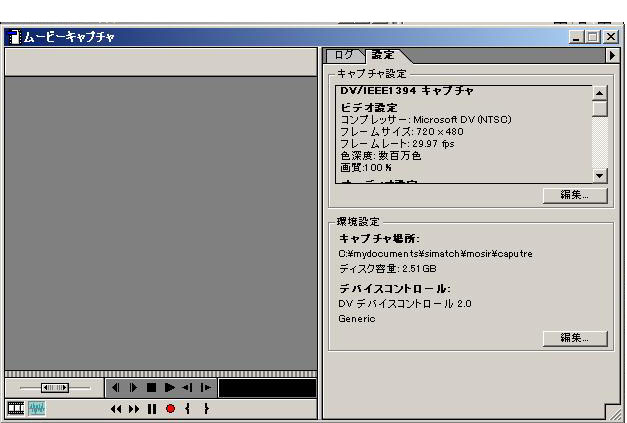Click the capture settings scrollbar thumb
The height and width of the screenshot is (423, 627).
click(599, 109)
